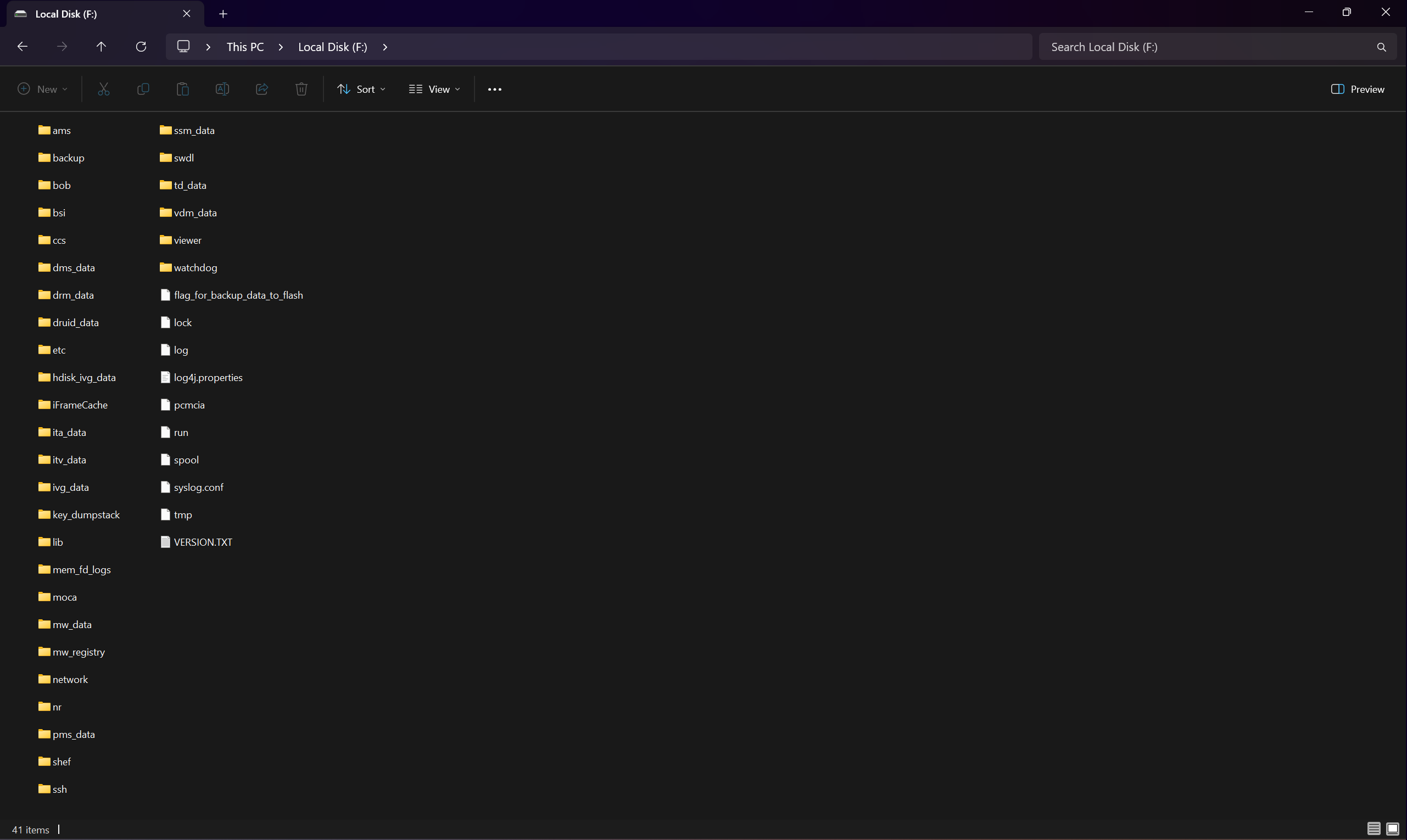1407x840 pixels.
Task: Open the Sort dropdown menu
Action: click(x=361, y=89)
